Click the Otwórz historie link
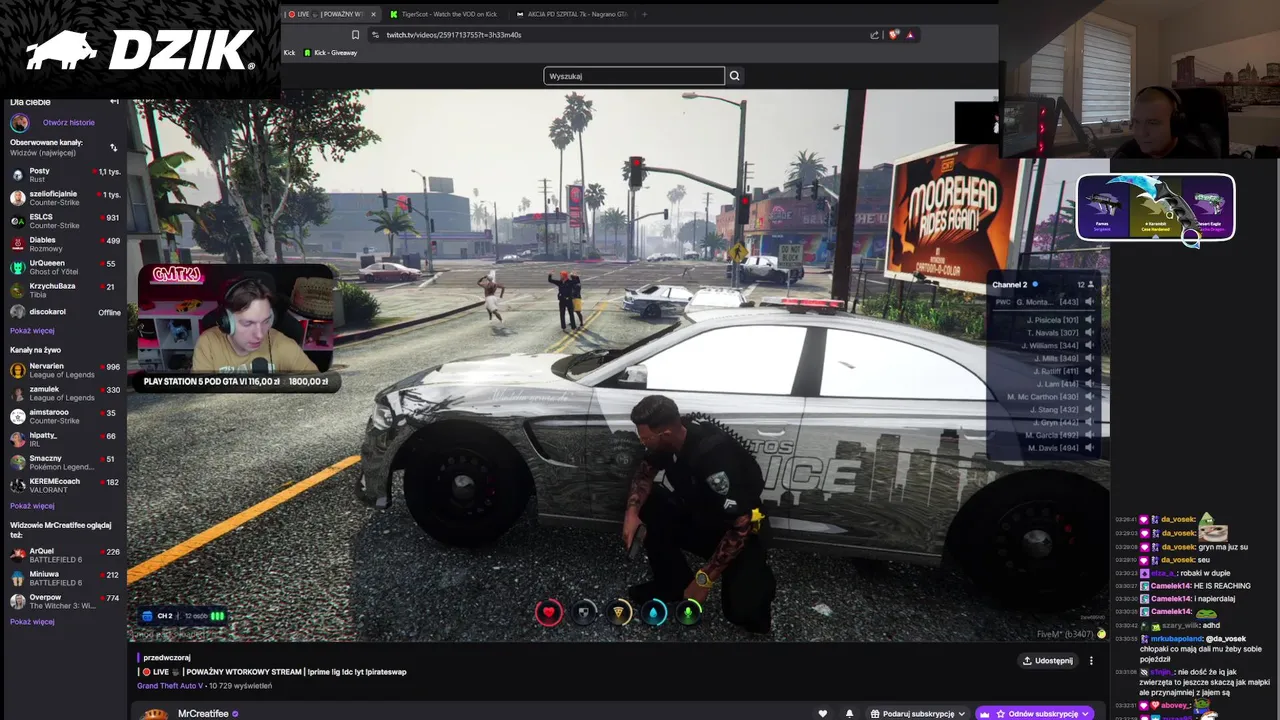This screenshot has width=1280, height=720. click(x=69, y=123)
